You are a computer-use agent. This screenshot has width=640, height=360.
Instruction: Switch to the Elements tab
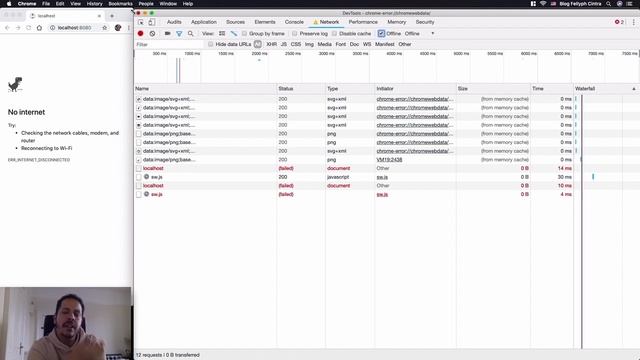click(265, 22)
